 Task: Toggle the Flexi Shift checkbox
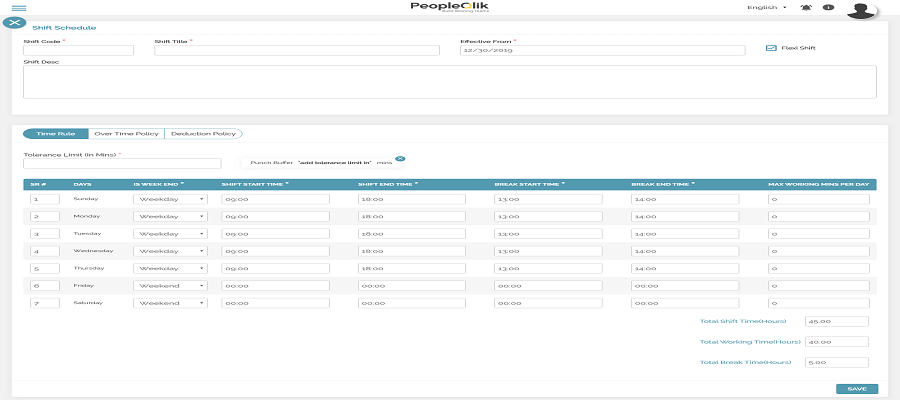tap(771, 48)
